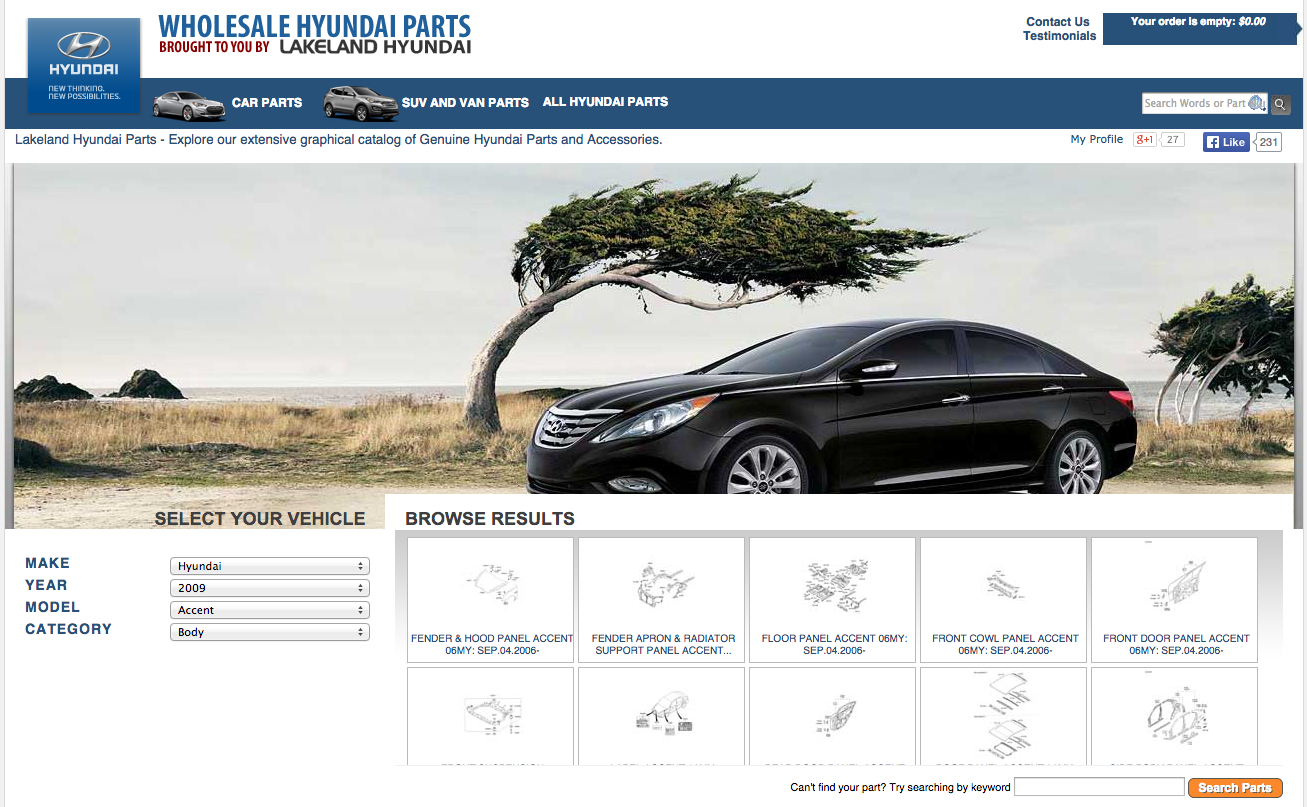Click the Google +1 button

point(1145,140)
